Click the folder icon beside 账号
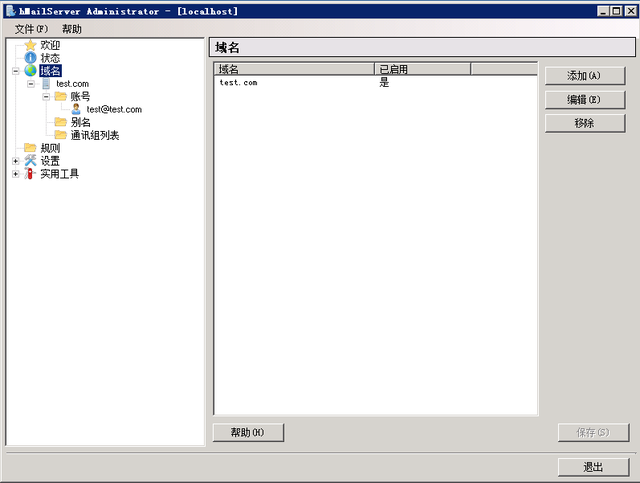Viewport: 640px width, 483px height. (61, 96)
